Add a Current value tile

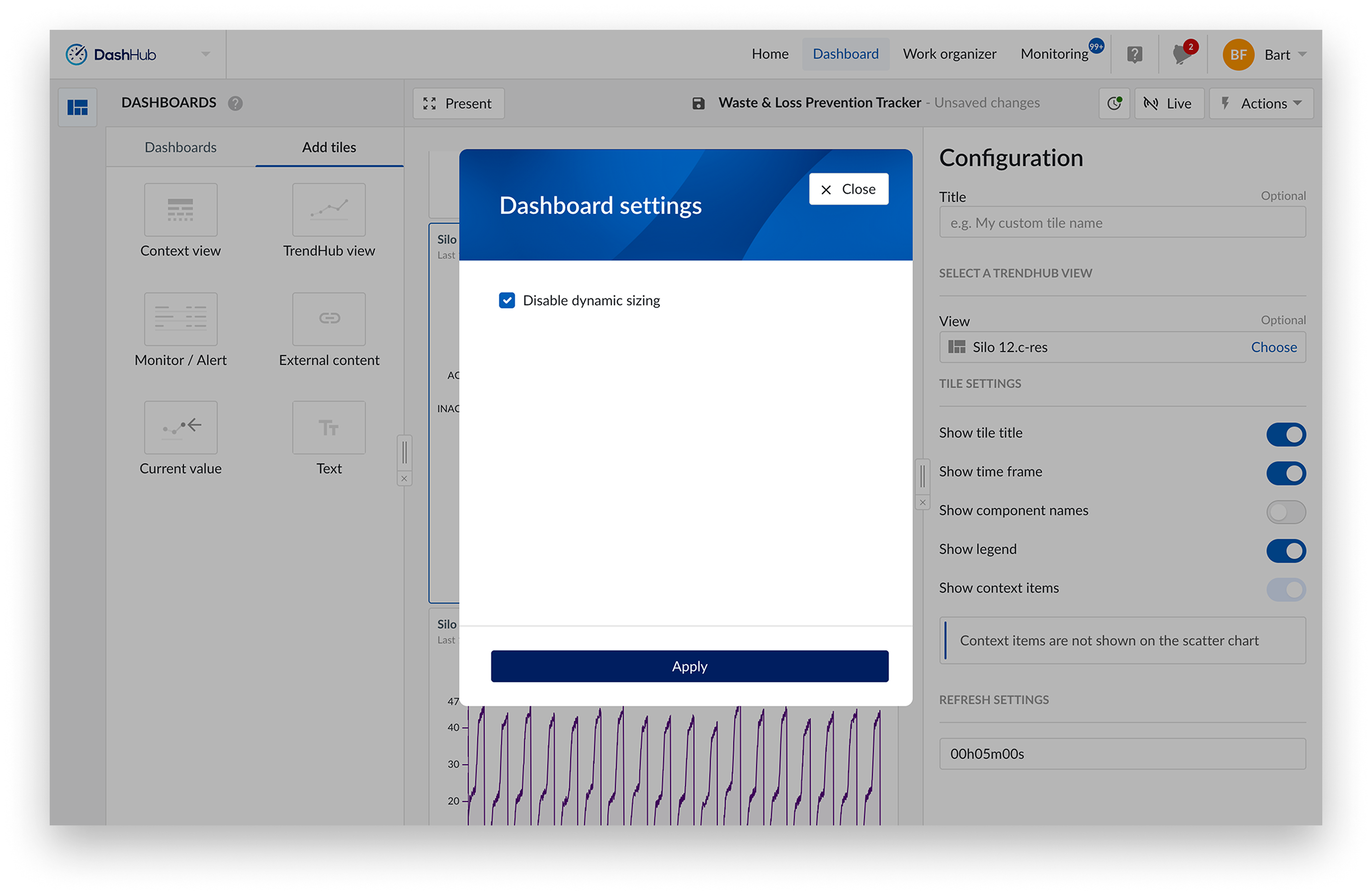click(180, 428)
